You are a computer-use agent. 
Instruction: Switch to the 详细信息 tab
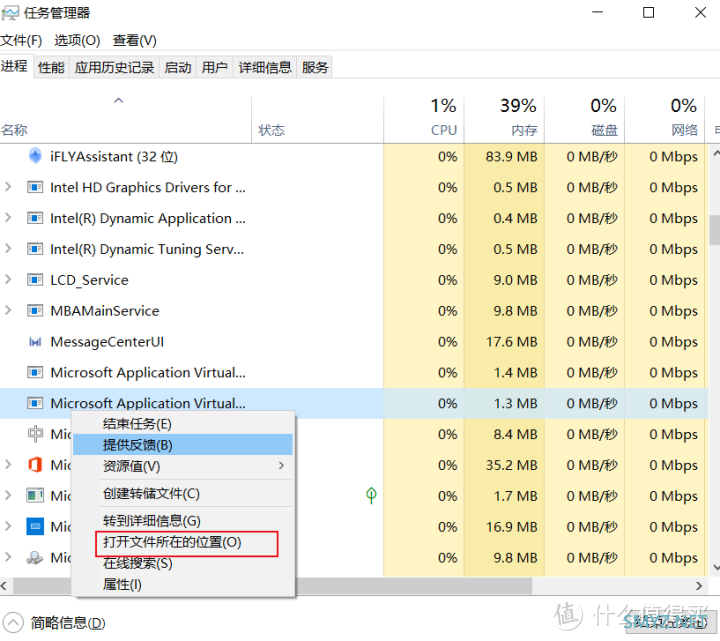[265, 67]
